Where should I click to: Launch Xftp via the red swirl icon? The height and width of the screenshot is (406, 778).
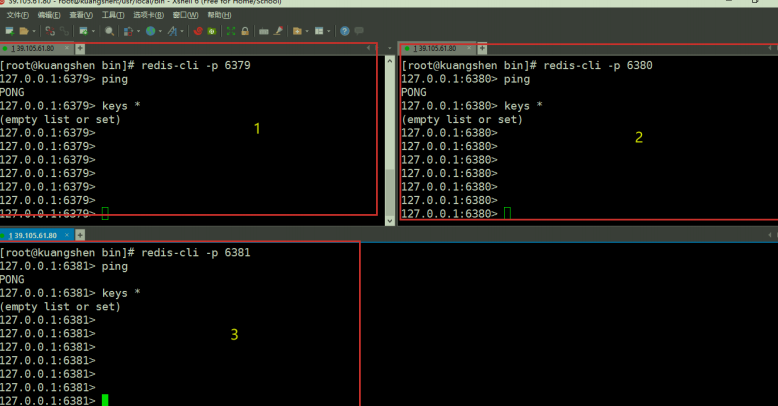pyautogui.click(x=198, y=31)
